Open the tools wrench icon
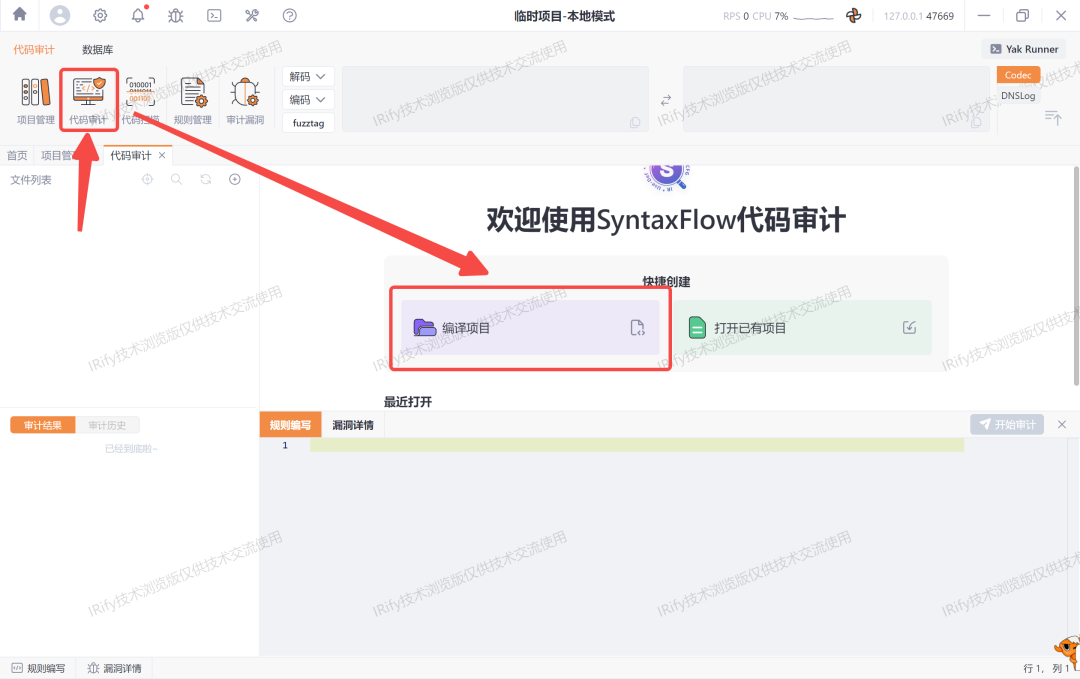The image size is (1080, 679). pyautogui.click(x=252, y=15)
